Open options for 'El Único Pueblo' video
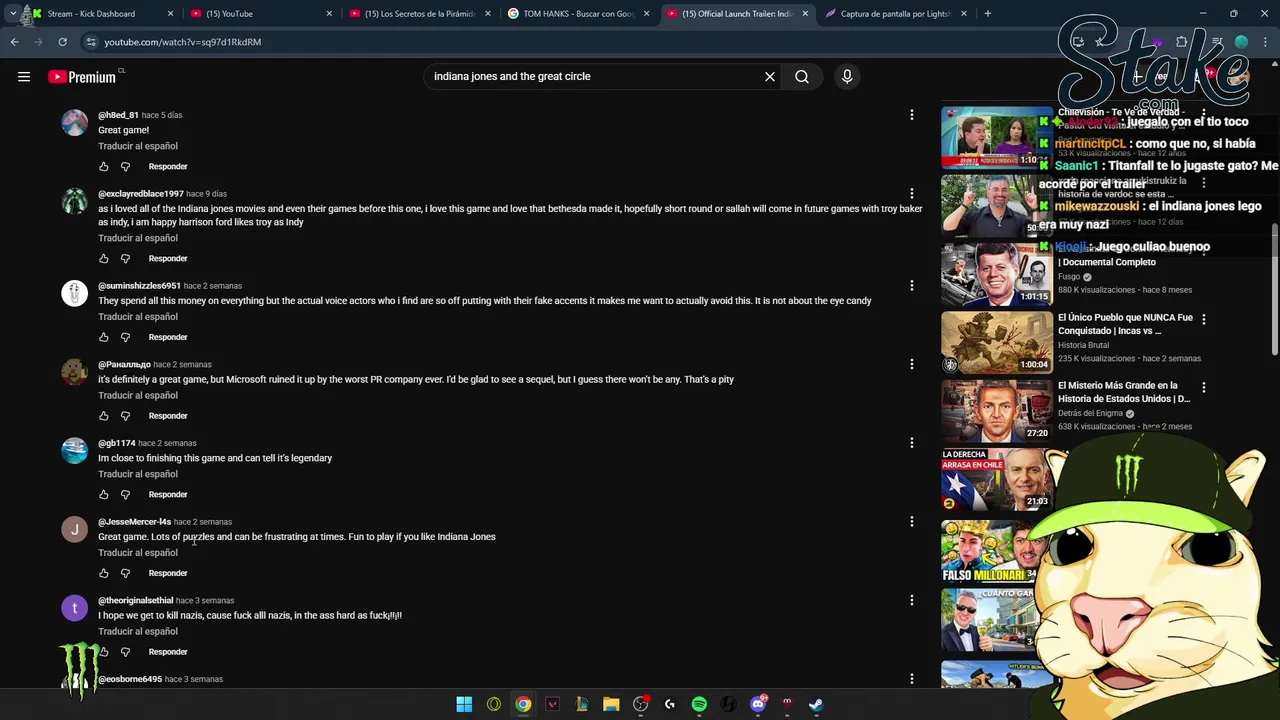The image size is (1280, 720). click(1204, 319)
